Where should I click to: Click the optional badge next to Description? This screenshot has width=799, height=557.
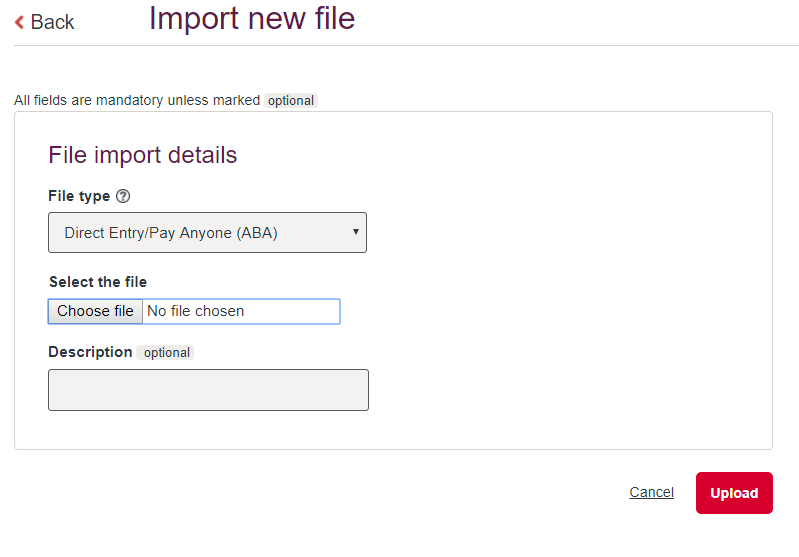(166, 353)
